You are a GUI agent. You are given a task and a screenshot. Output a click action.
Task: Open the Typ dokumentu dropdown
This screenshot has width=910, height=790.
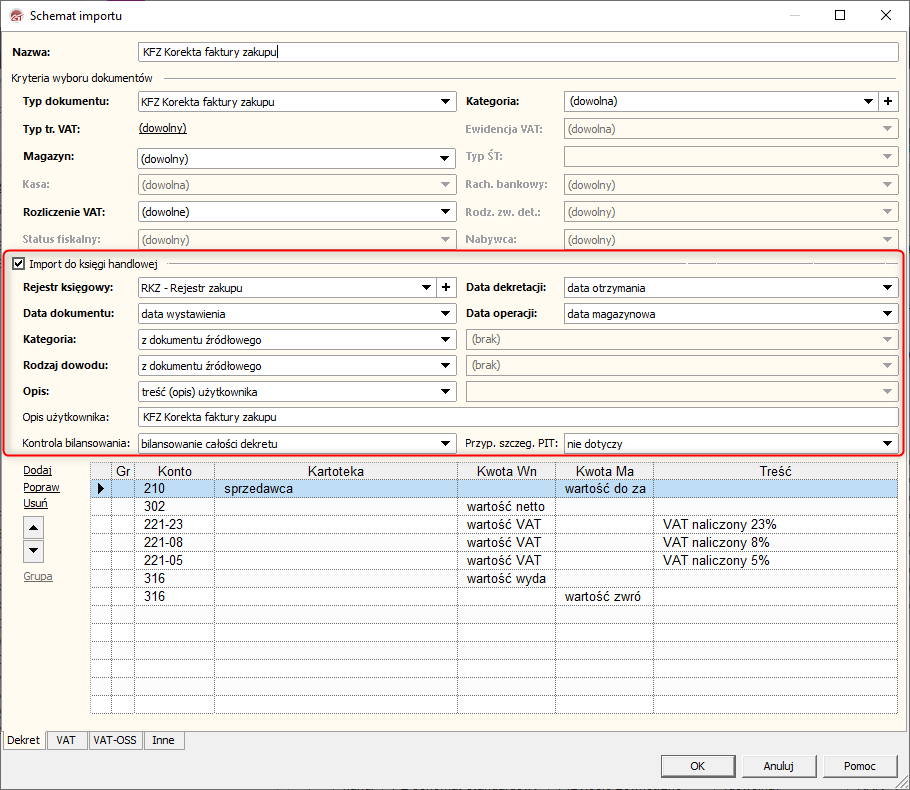[x=445, y=102]
